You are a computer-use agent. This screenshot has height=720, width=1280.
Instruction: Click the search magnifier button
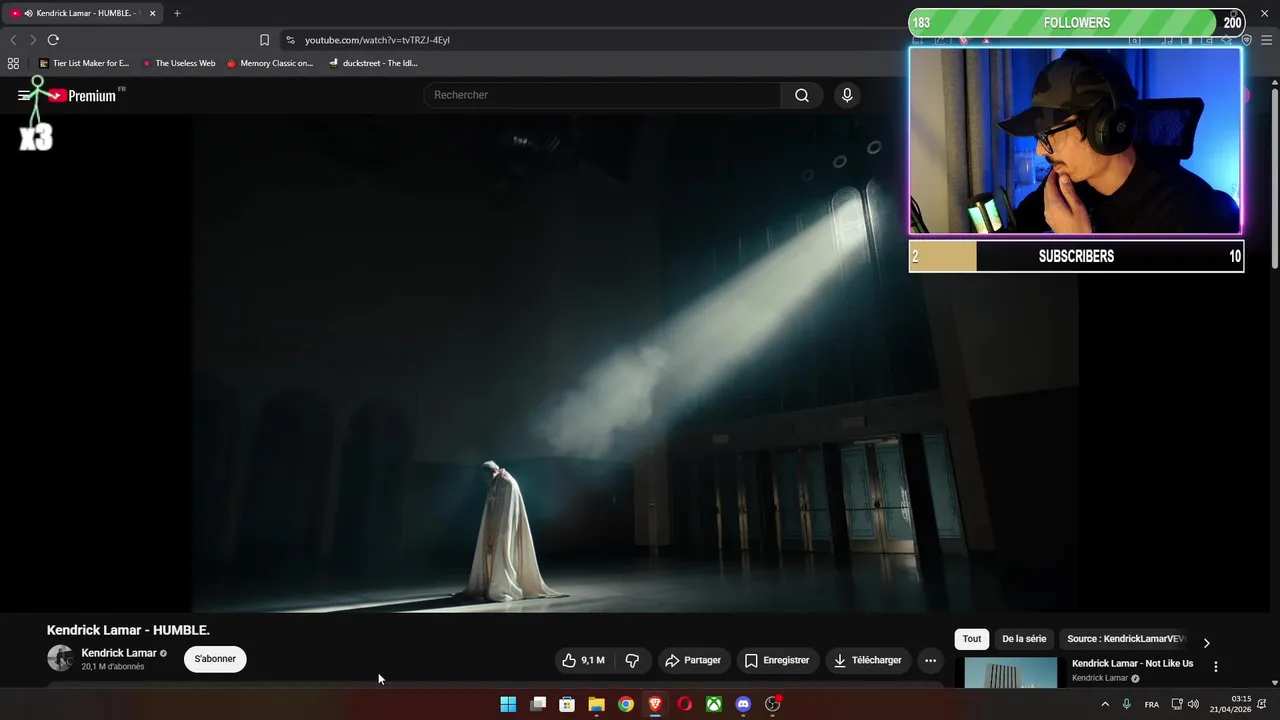coord(802,95)
